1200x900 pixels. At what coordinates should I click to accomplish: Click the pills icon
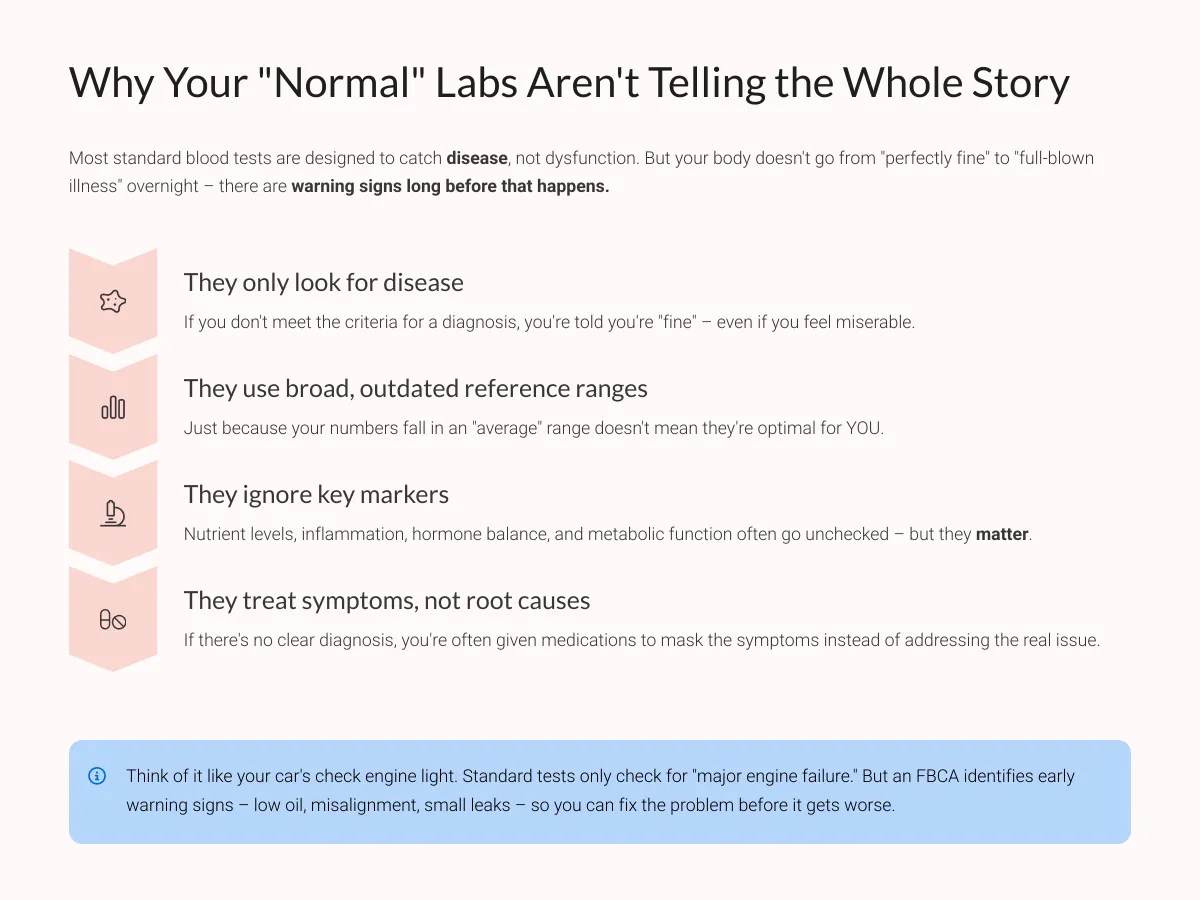point(113,620)
